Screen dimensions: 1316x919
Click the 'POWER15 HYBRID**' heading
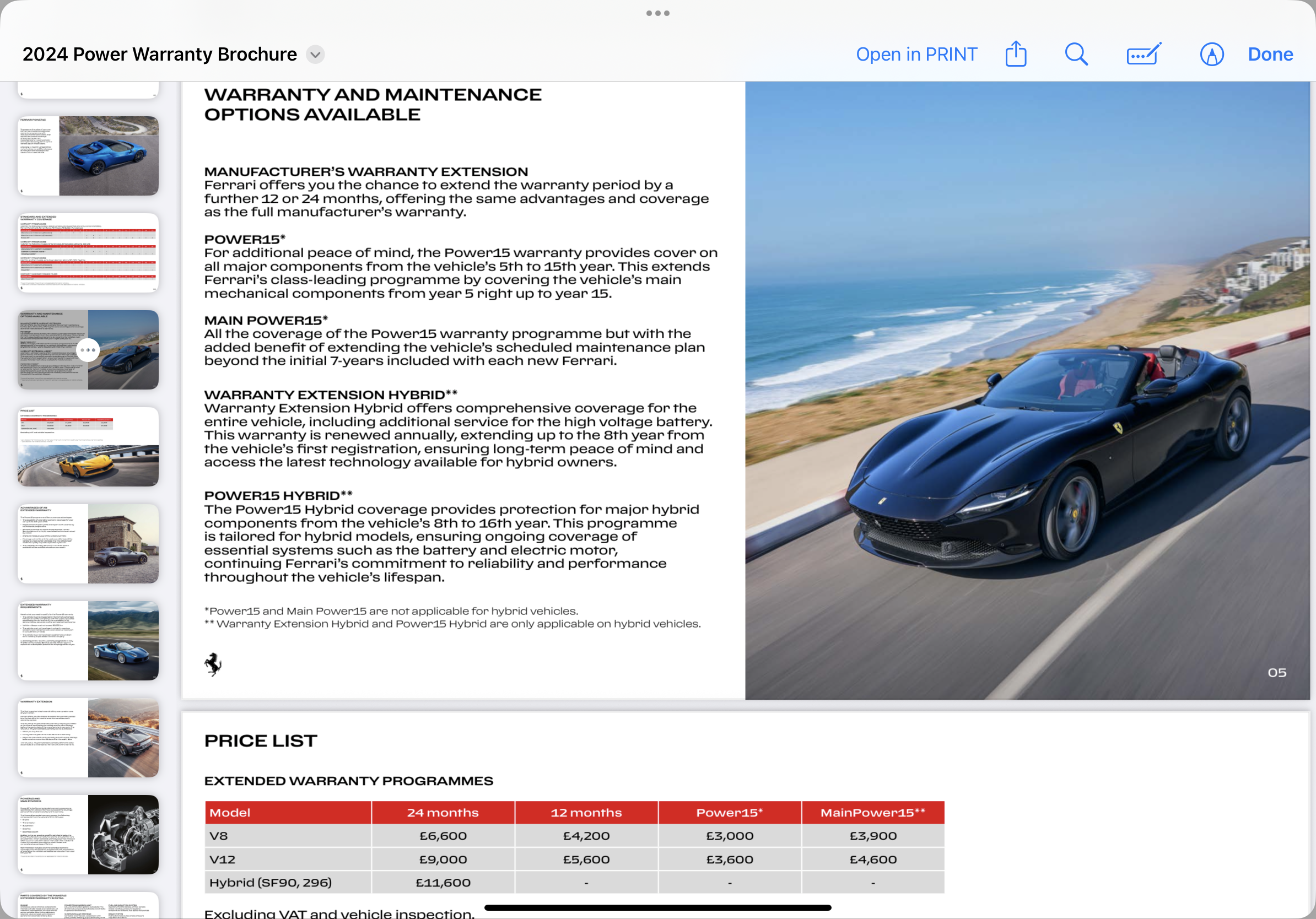tap(278, 496)
